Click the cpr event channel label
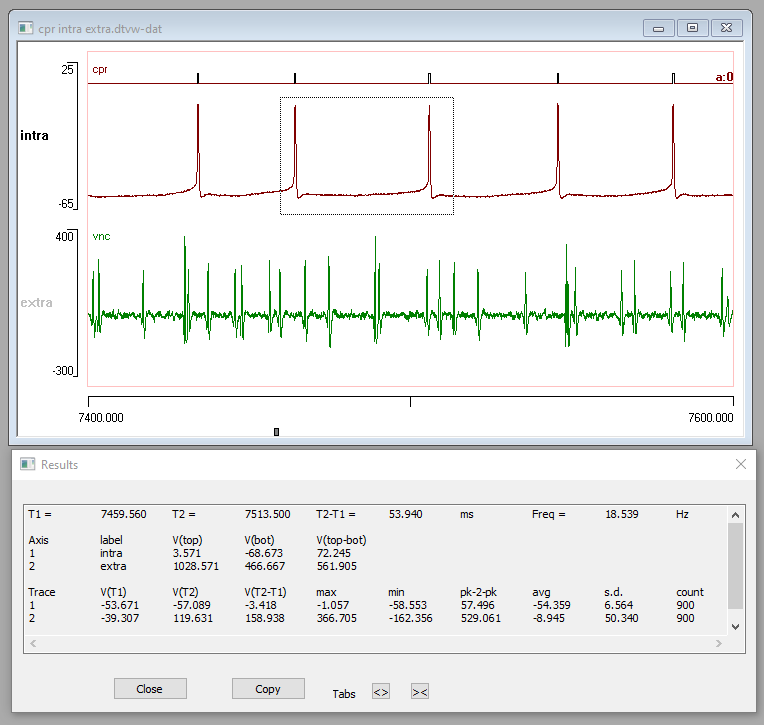The image size is (764, 725). click(x=100, y=70)
